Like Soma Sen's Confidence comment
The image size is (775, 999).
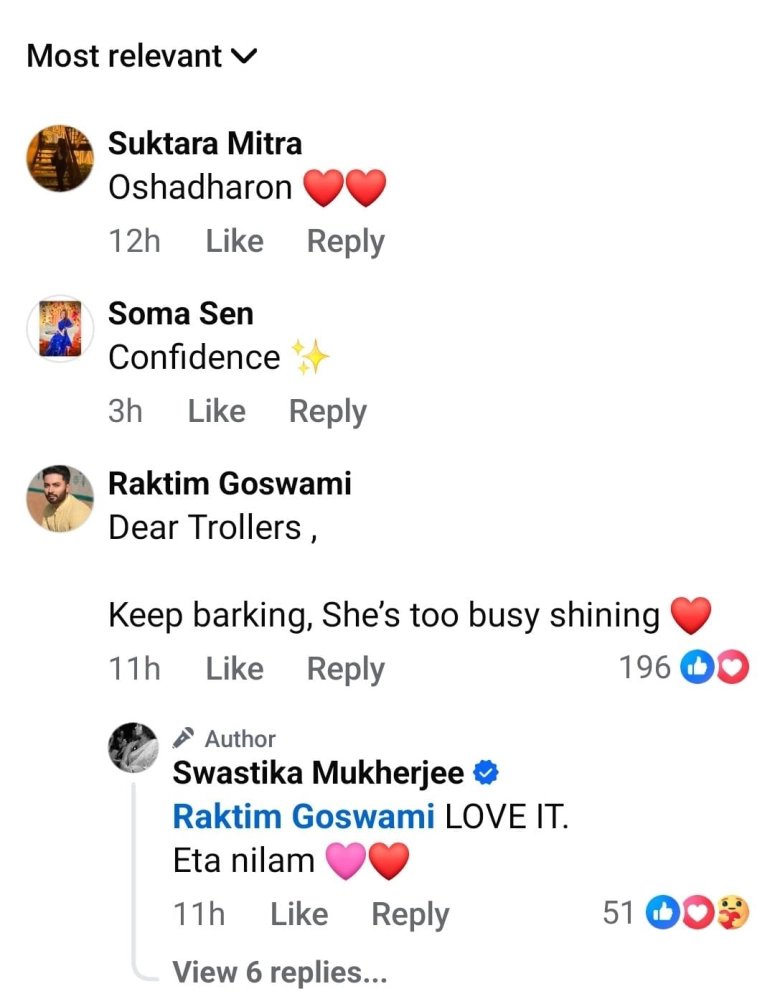[x=216, y=412]
